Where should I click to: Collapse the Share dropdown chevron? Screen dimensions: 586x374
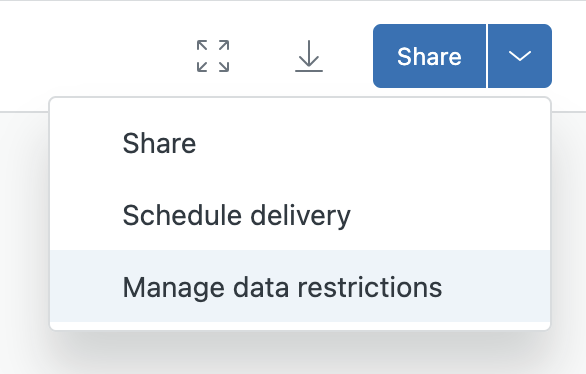pyautogui.click(x=520, y=56)
